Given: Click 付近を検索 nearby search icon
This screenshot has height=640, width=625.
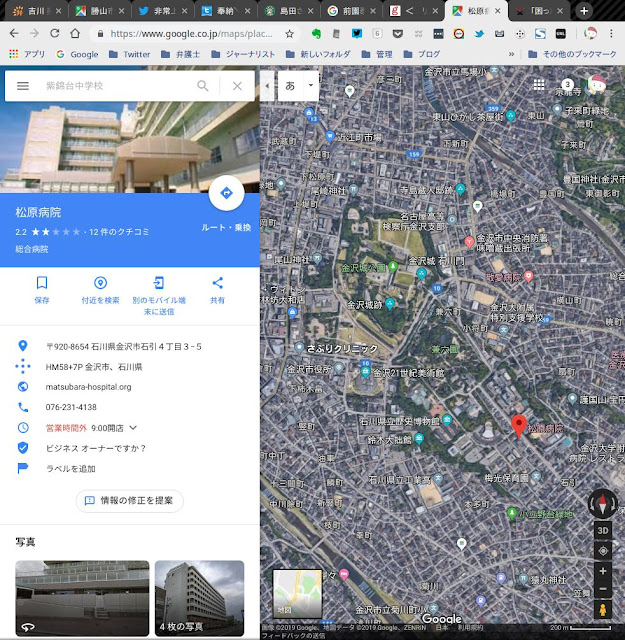Looking at the screenshot, I should coord(100,283).
